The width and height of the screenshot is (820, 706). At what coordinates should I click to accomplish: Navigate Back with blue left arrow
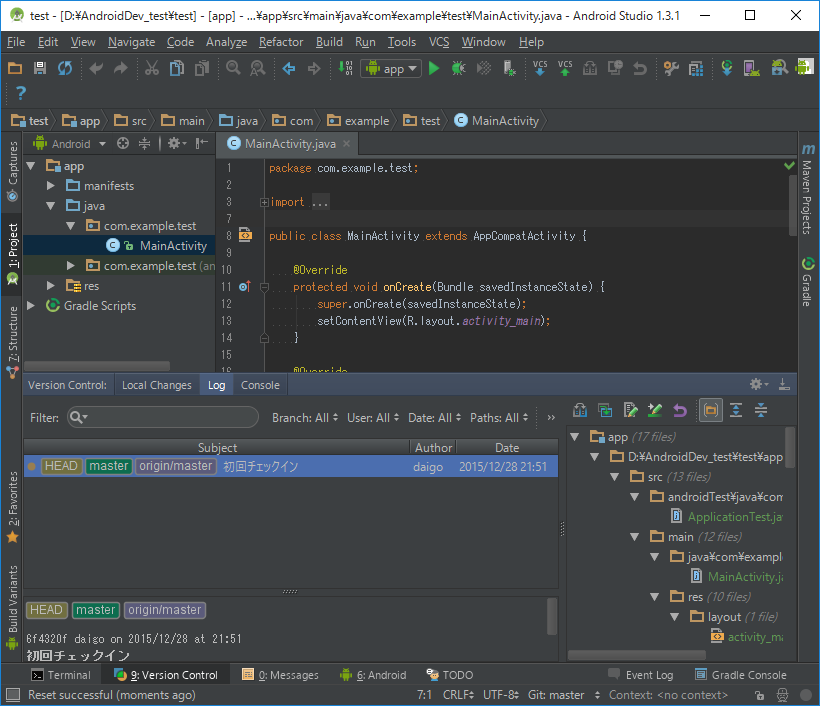coord(289,68)
